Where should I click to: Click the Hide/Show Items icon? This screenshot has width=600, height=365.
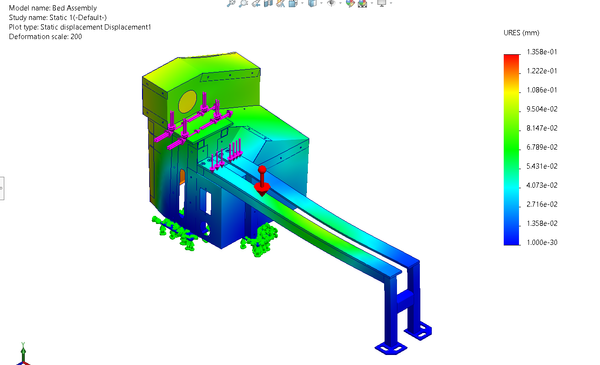331,3
